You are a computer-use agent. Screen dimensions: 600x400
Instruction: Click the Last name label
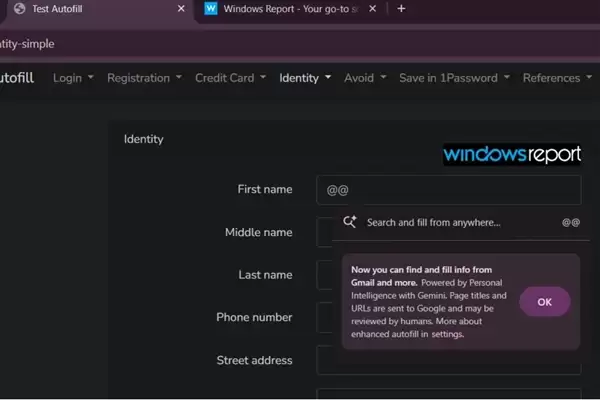pos(265,274)
